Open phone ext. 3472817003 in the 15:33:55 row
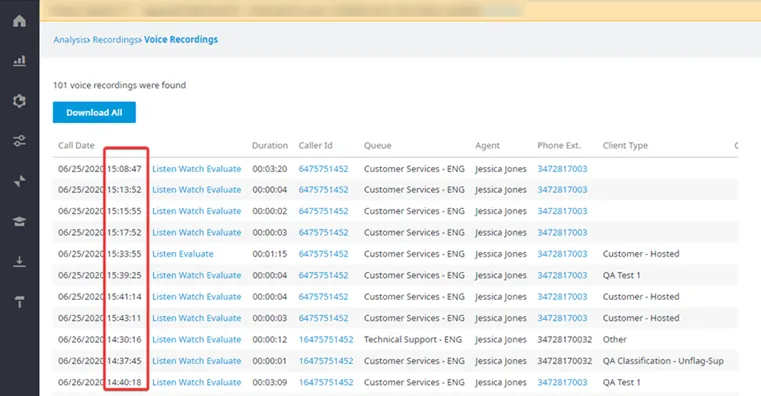 pos(562,254)
